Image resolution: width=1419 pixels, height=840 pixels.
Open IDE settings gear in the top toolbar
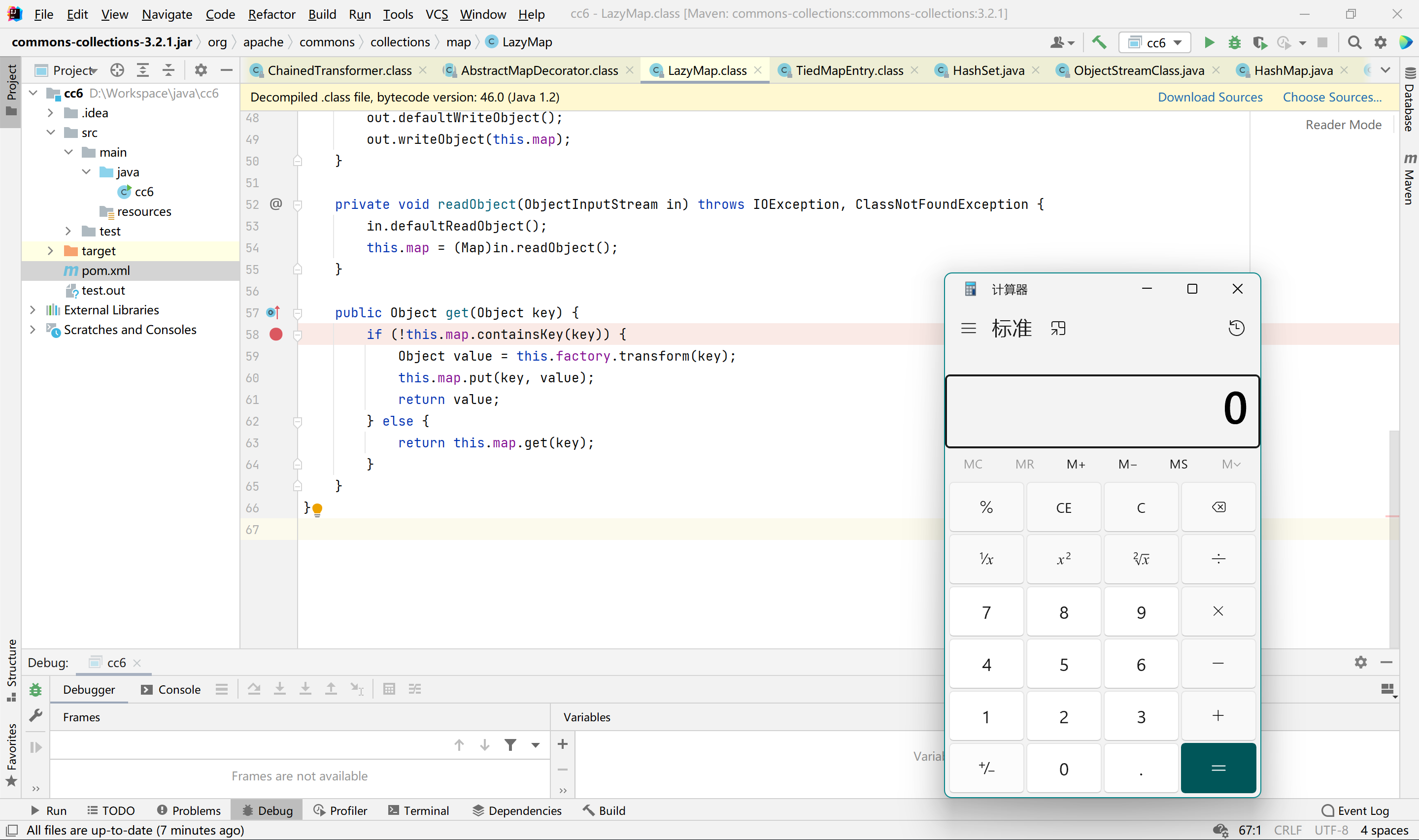click(1381, 42)
